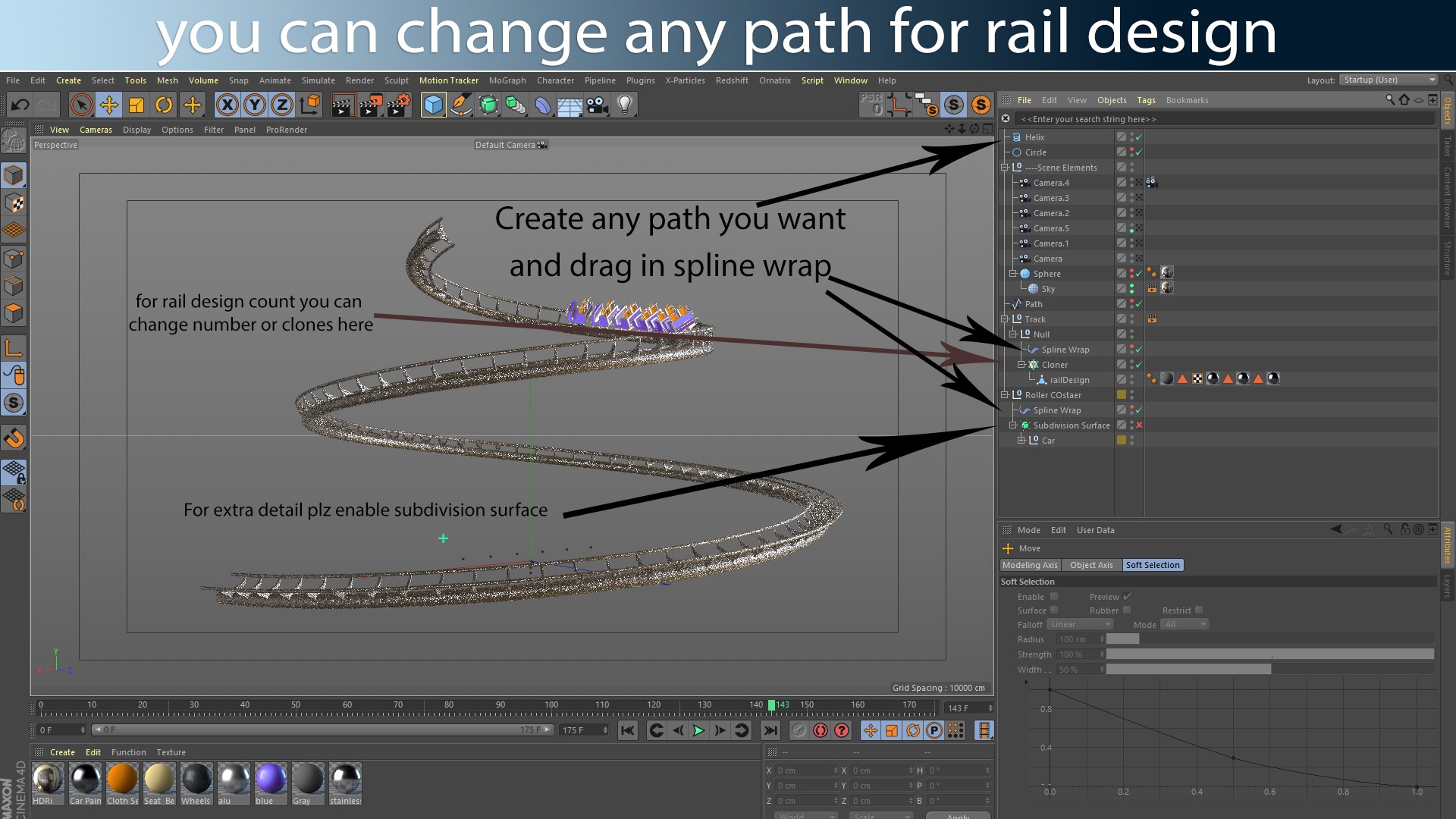Toggle Autokeying button

coord(821,730)
